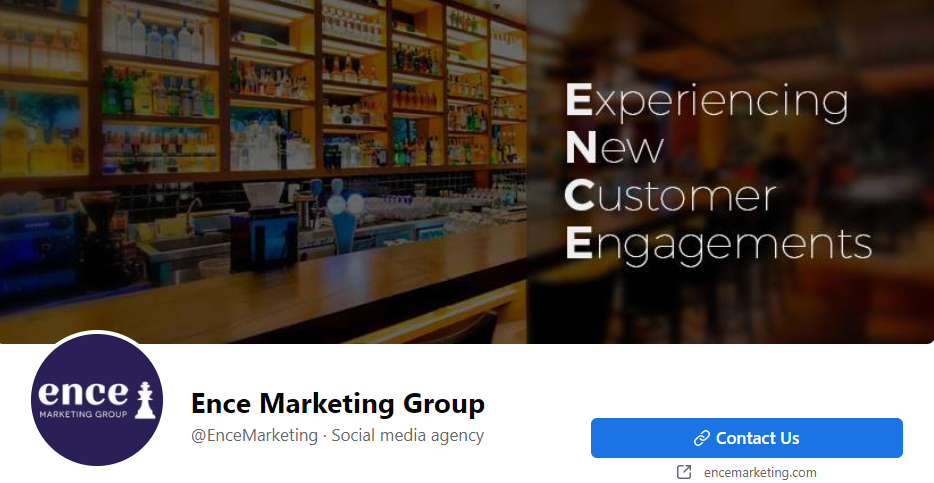The width and height of the screenshot is (934, 483).
Task: Click the word Engagements on the cover
Action: (718, 244)
